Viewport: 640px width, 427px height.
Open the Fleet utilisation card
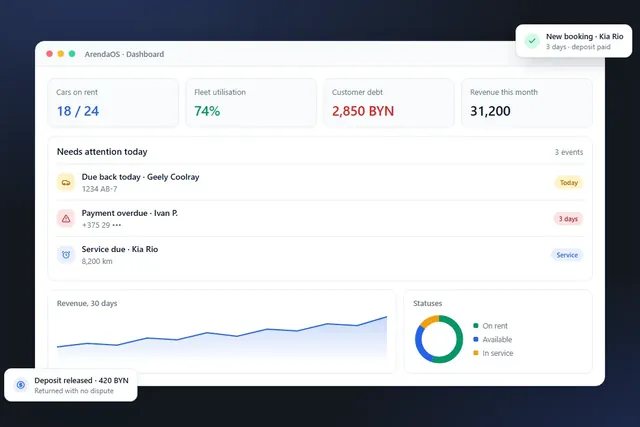[x=251, y=103]
